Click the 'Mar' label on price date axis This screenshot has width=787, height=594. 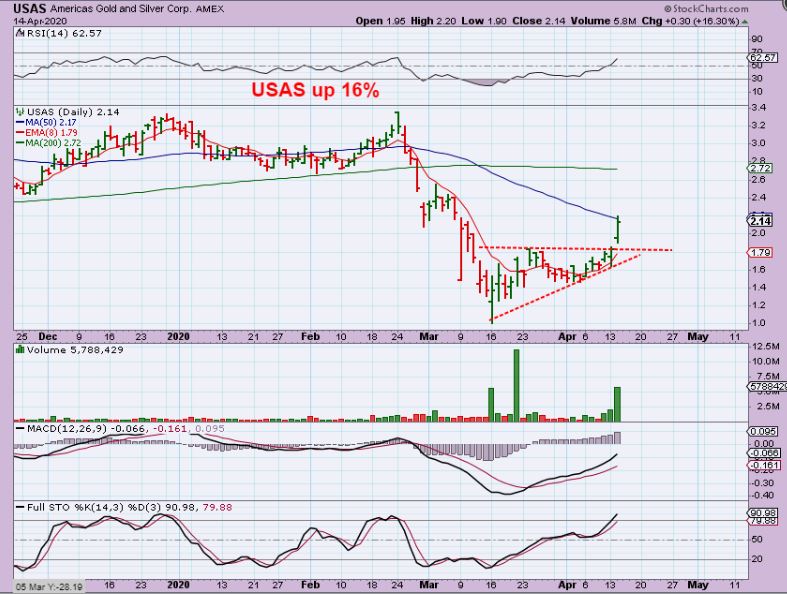click(428, 337)
